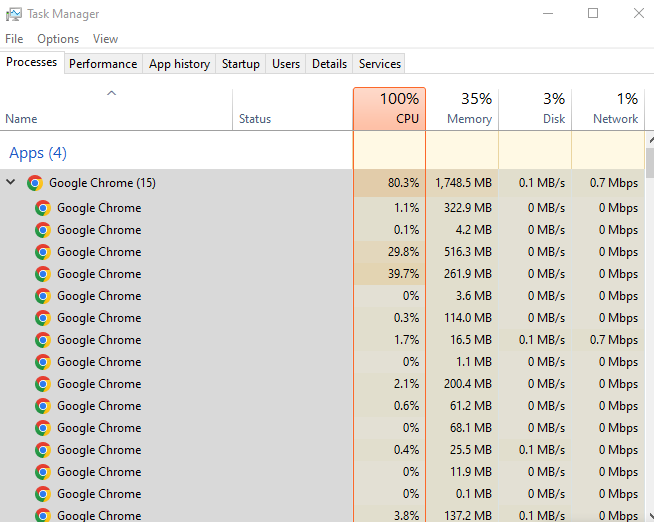Select Chrome icon on the 4.2 MB row

click(x=43, y=230)
